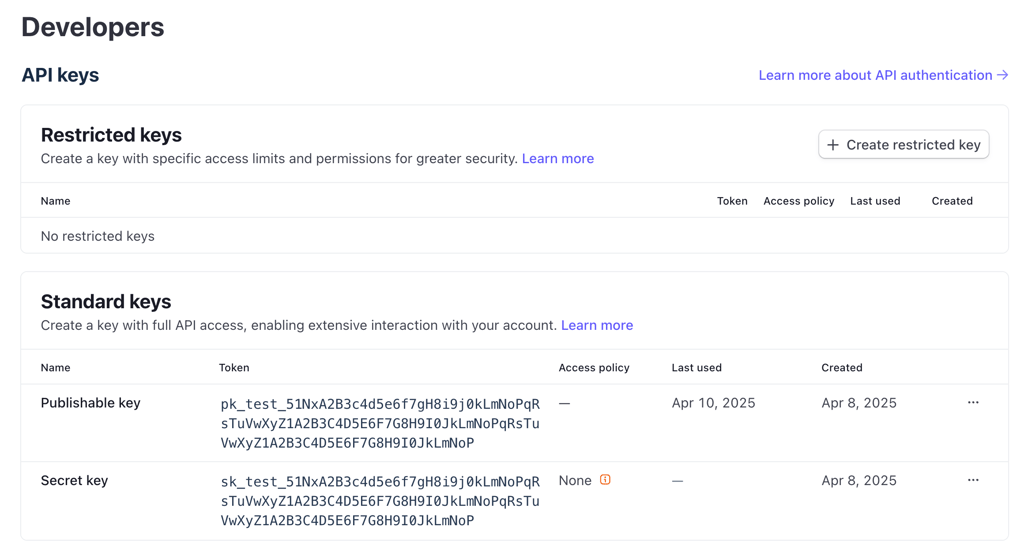Click Created header in Restricted keys table

point(952,201)
